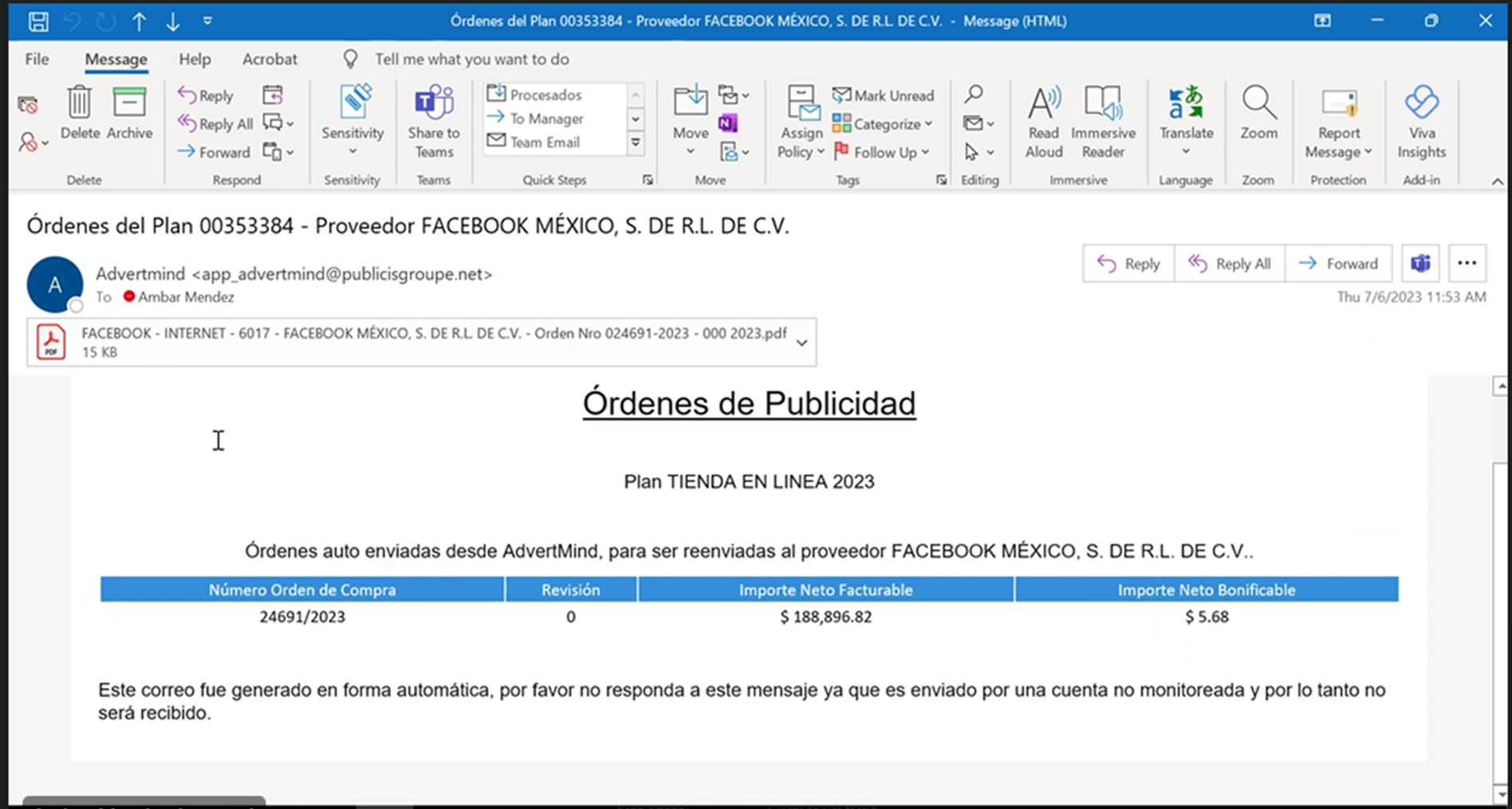Switch to the Acrobat tab
This screenshot has height=809, width=1512.
[x=270, y=59]
